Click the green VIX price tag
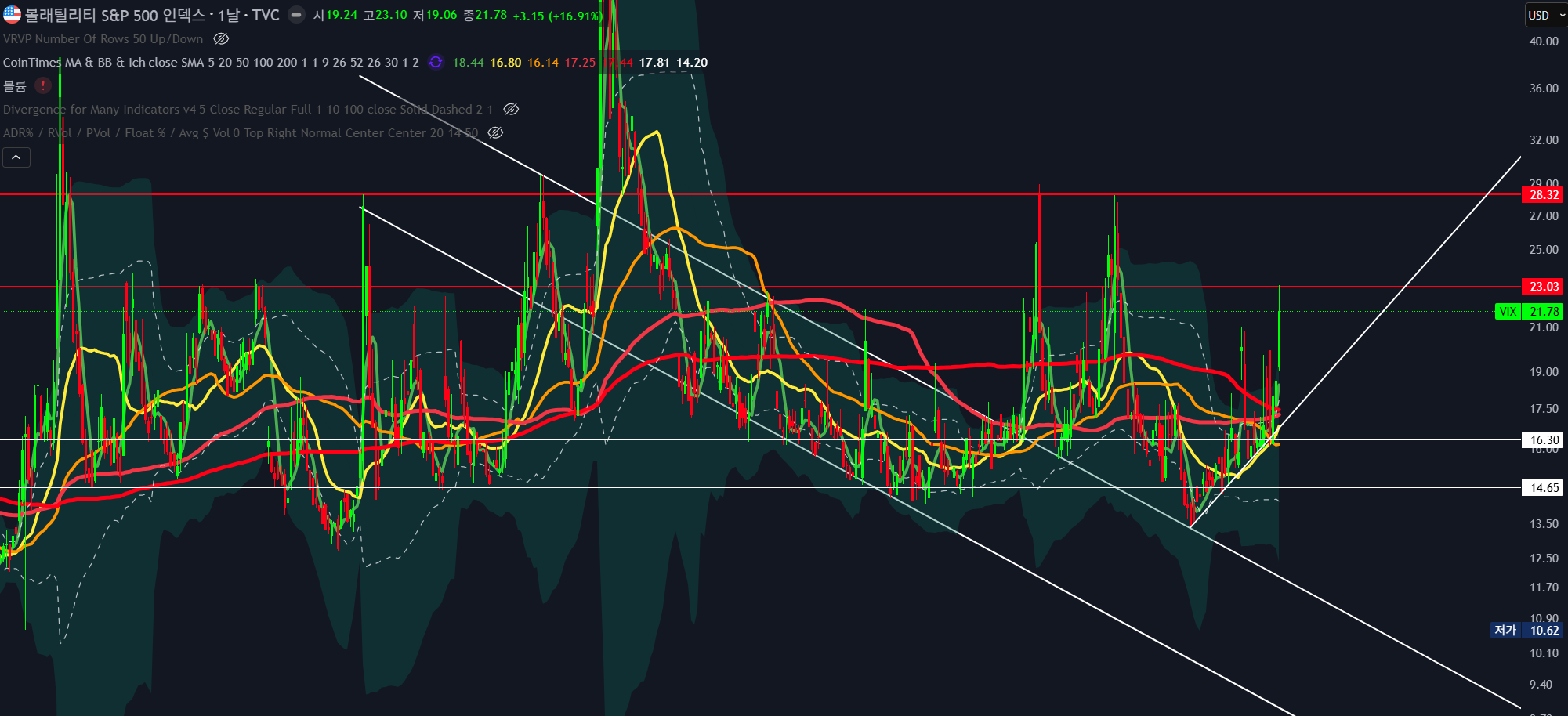This screenshot has height=716, width=1568. 1529,312
